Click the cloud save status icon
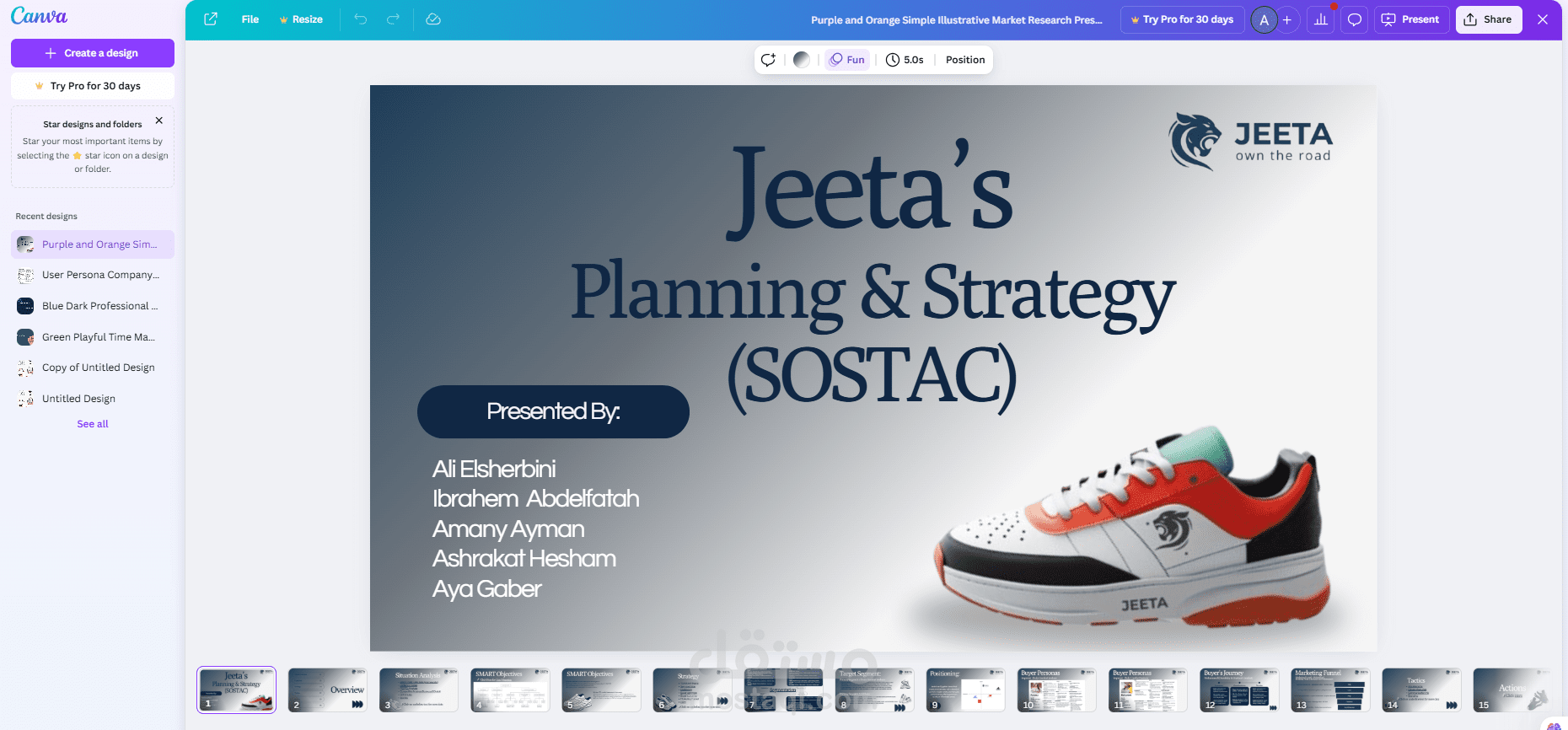 tap(433, 19)
